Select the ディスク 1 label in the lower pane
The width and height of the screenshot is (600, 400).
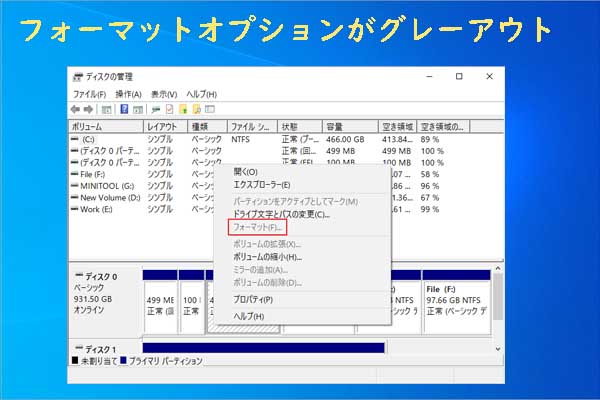pos(101,349)
